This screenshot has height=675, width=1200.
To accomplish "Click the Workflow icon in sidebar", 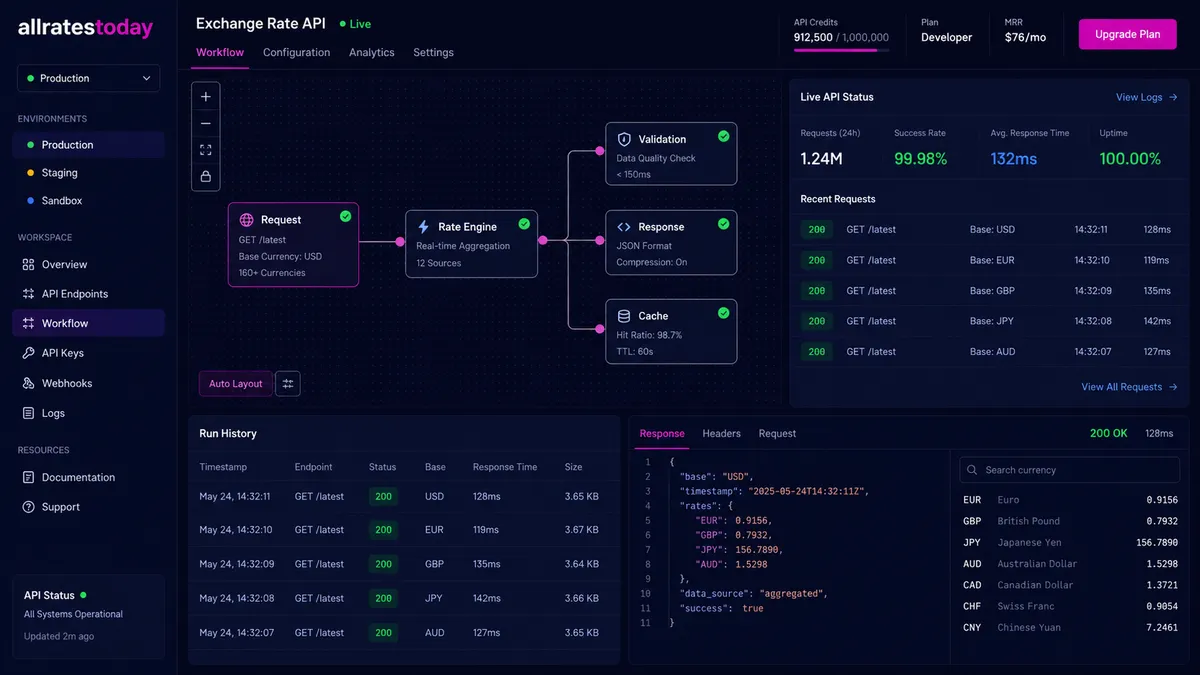I will pos(28,324).
